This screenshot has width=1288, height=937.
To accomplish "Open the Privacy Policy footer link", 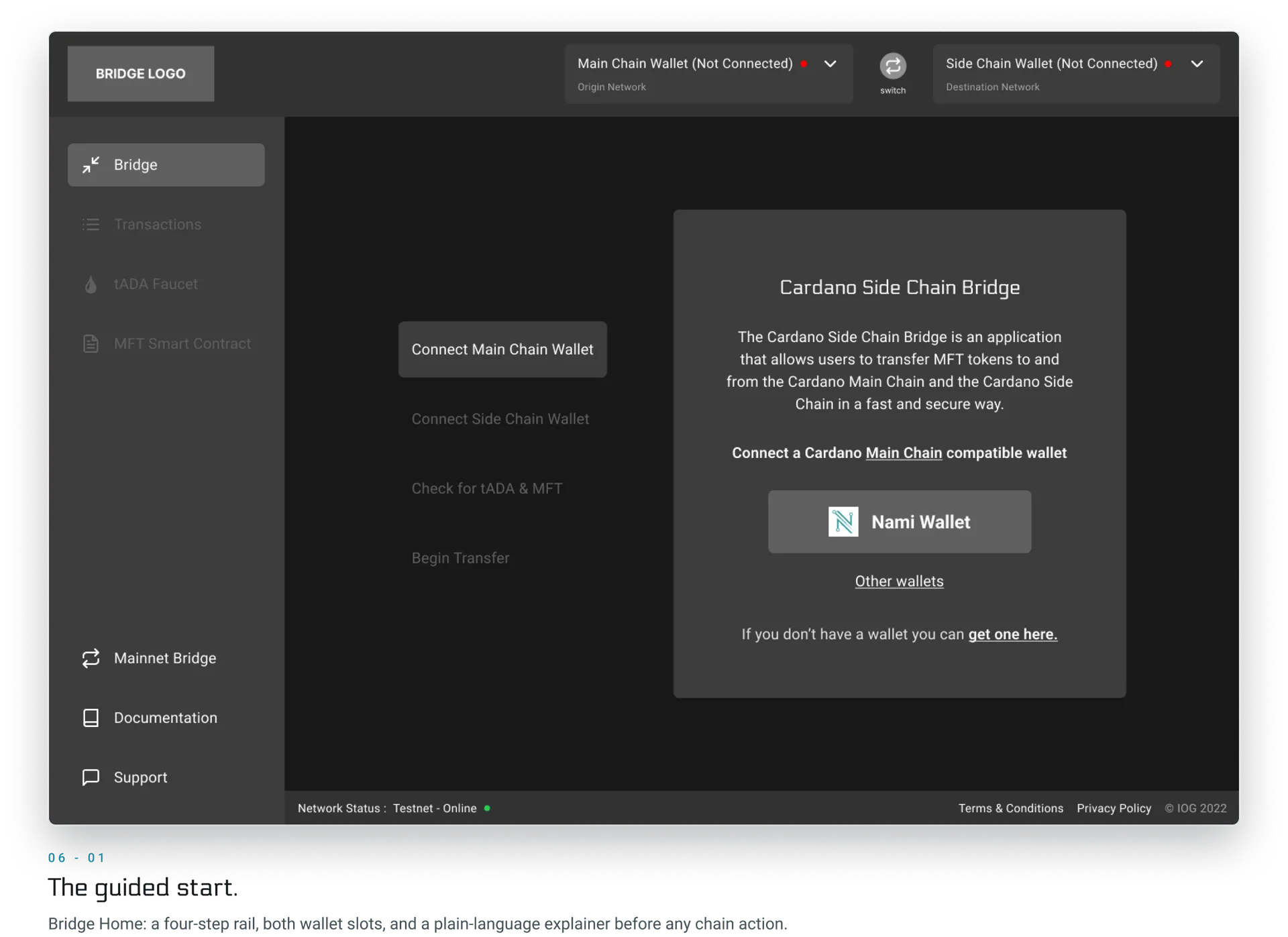I will point(1114,808).
